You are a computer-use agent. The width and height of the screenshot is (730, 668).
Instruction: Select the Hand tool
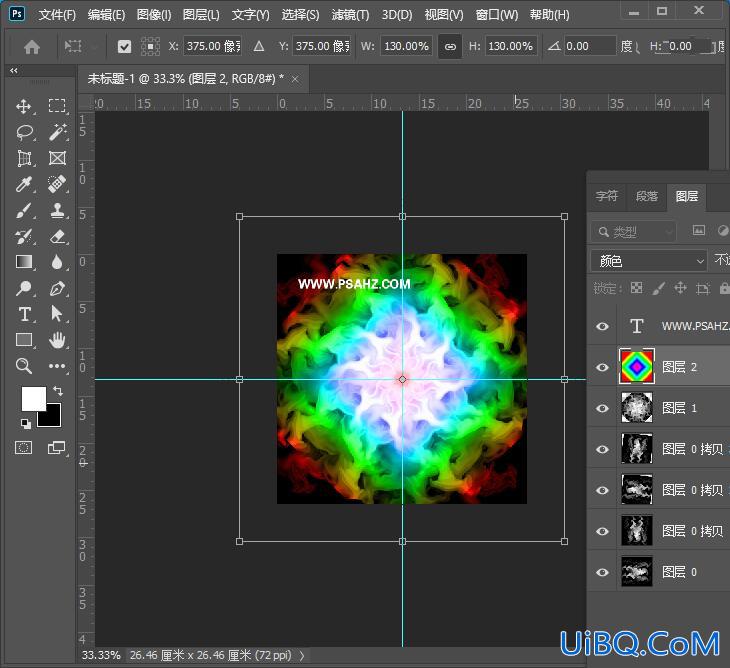click(x=57, y=340)
